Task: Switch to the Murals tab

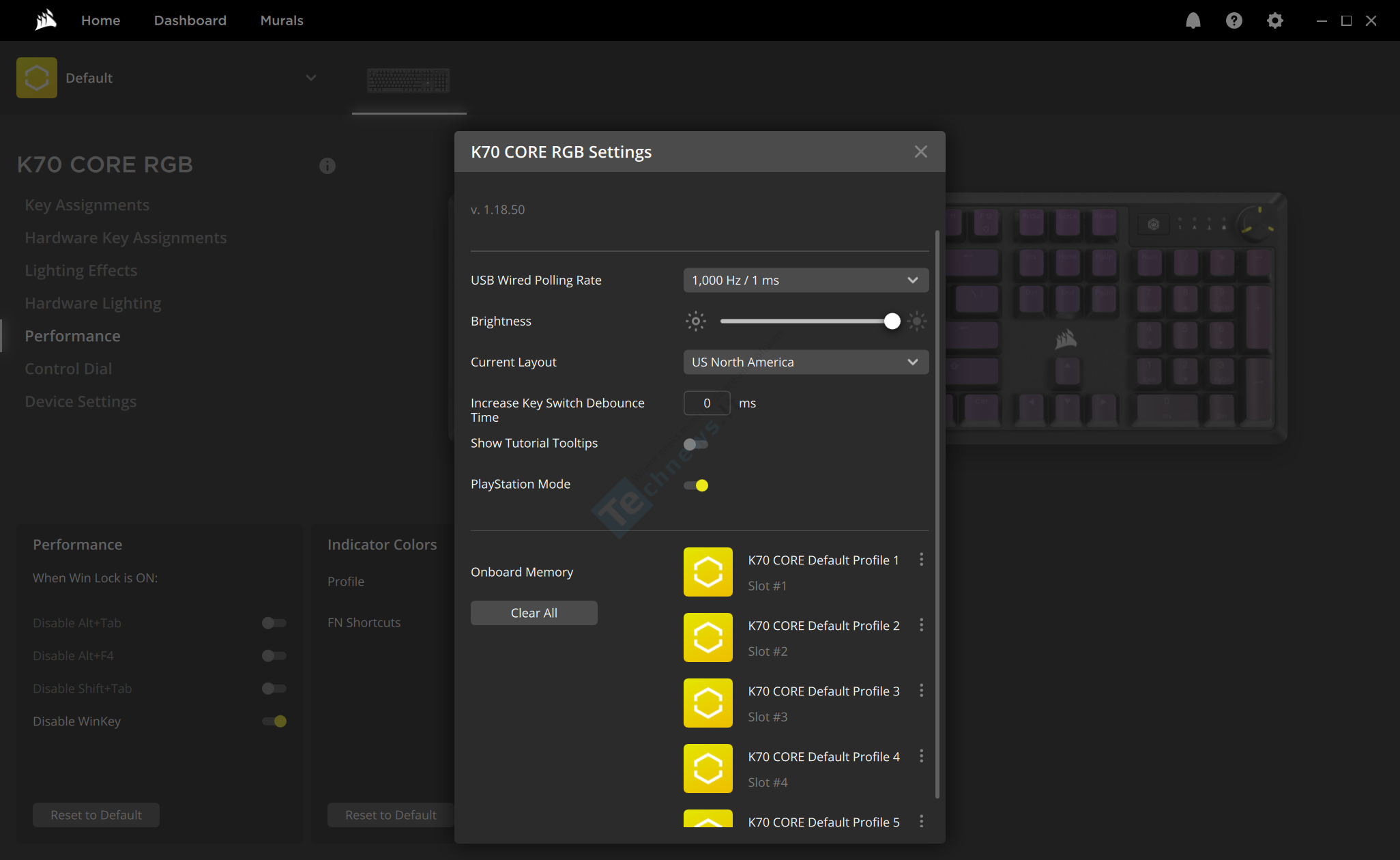Action: (282, 20)
